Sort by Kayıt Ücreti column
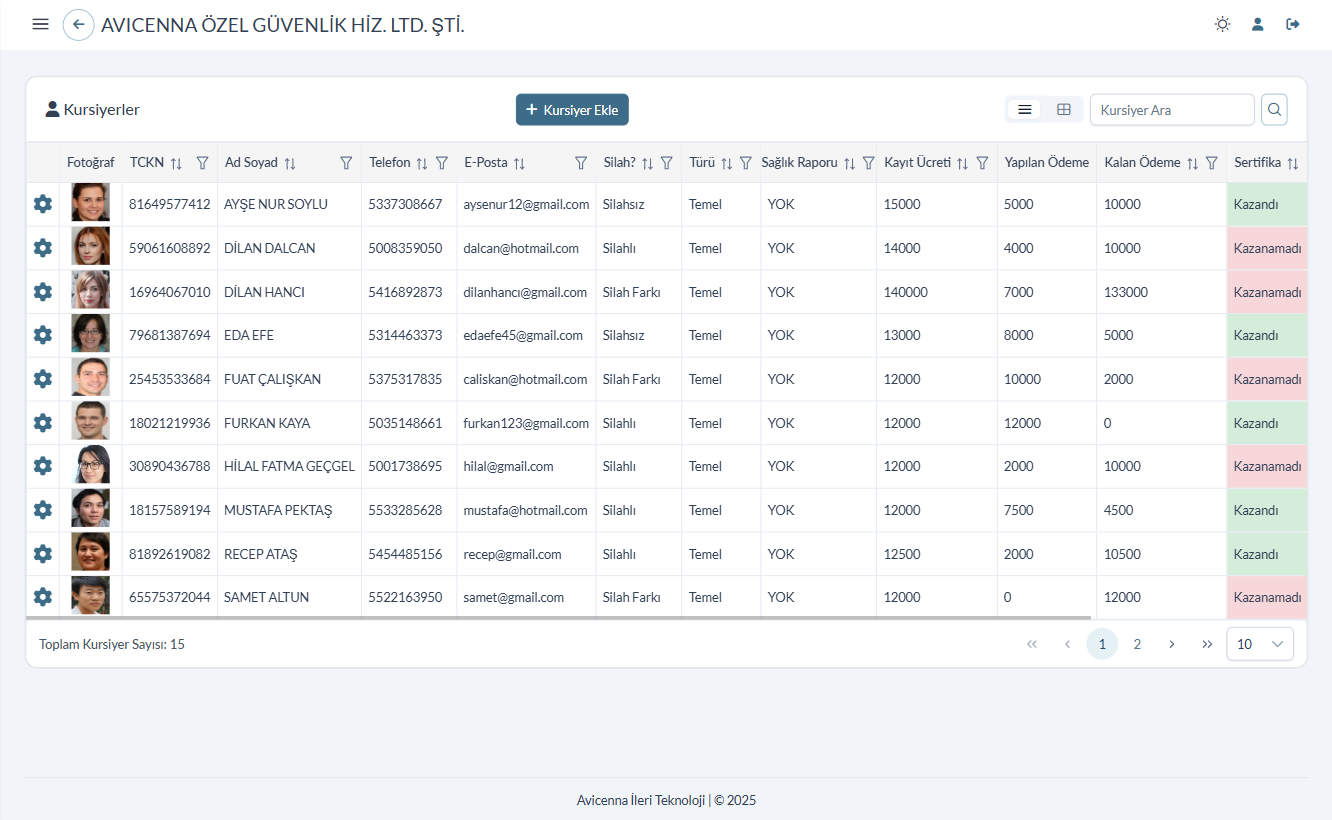 [962, 163]
